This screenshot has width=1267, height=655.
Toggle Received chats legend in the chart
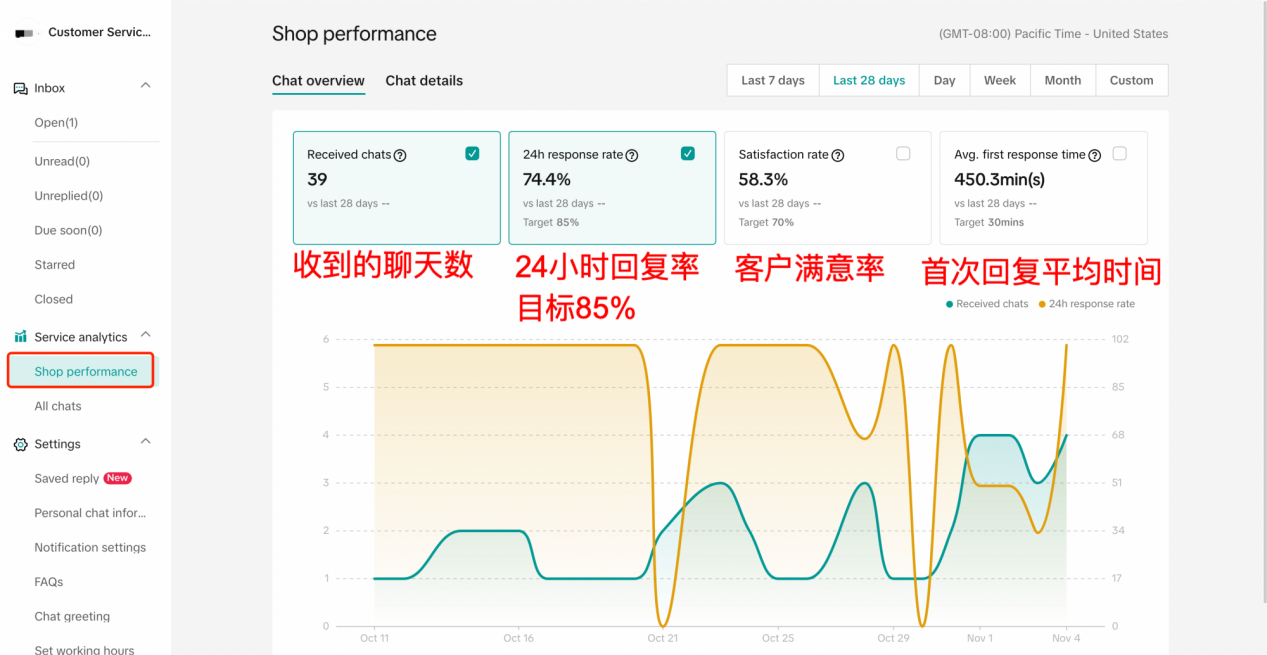[x=986, y=304]
